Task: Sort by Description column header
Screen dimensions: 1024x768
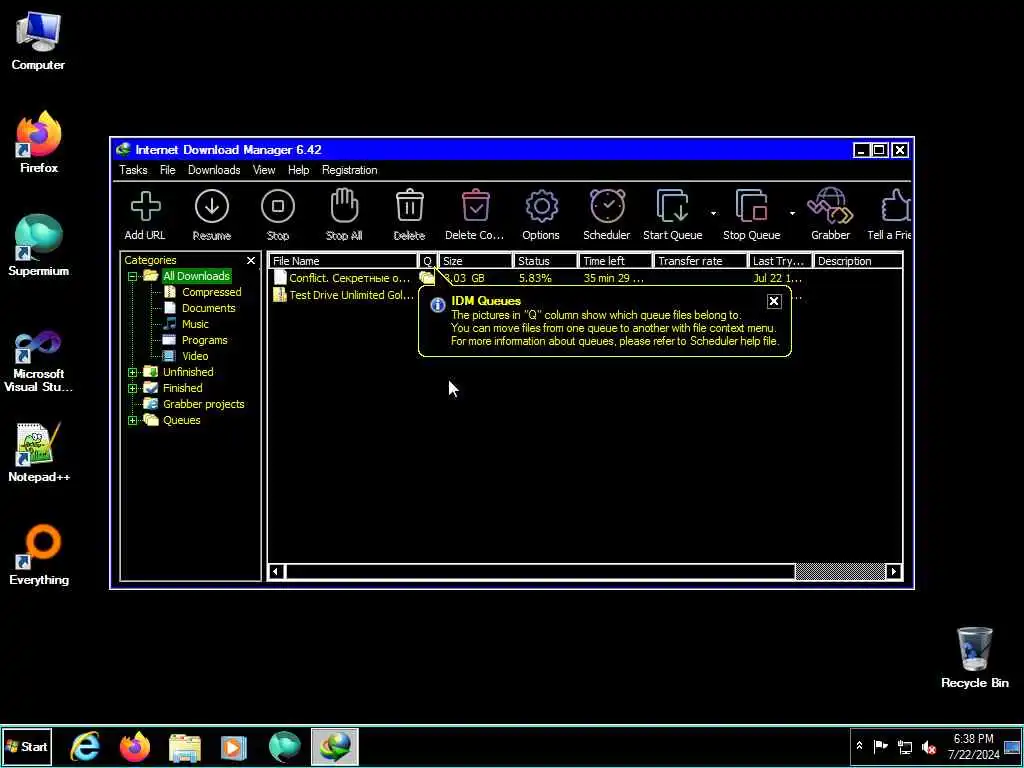Action: pos(858,261)
